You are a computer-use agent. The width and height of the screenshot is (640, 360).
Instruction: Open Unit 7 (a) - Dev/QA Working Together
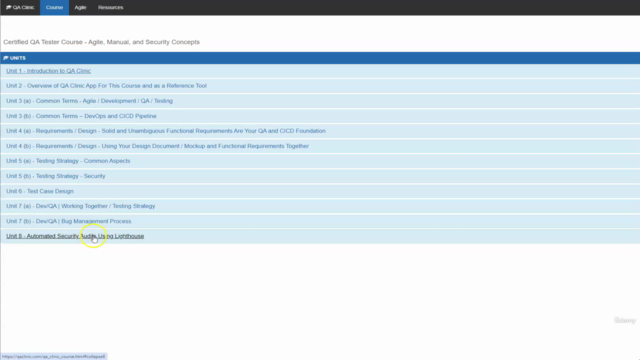click(81, 206)
